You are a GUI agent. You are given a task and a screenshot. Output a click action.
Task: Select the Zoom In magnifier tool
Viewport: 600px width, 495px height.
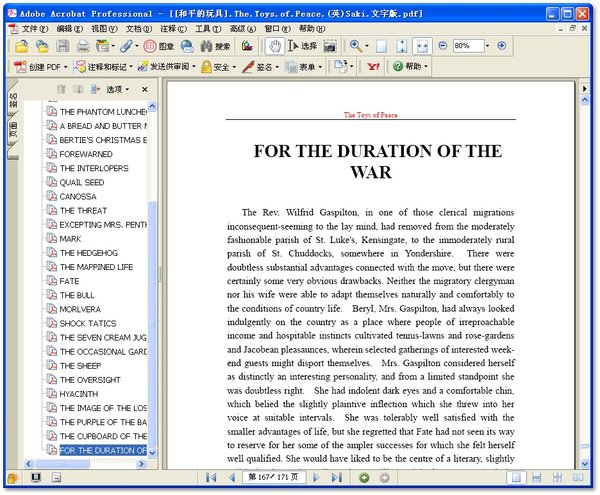[x=356, y=46]
